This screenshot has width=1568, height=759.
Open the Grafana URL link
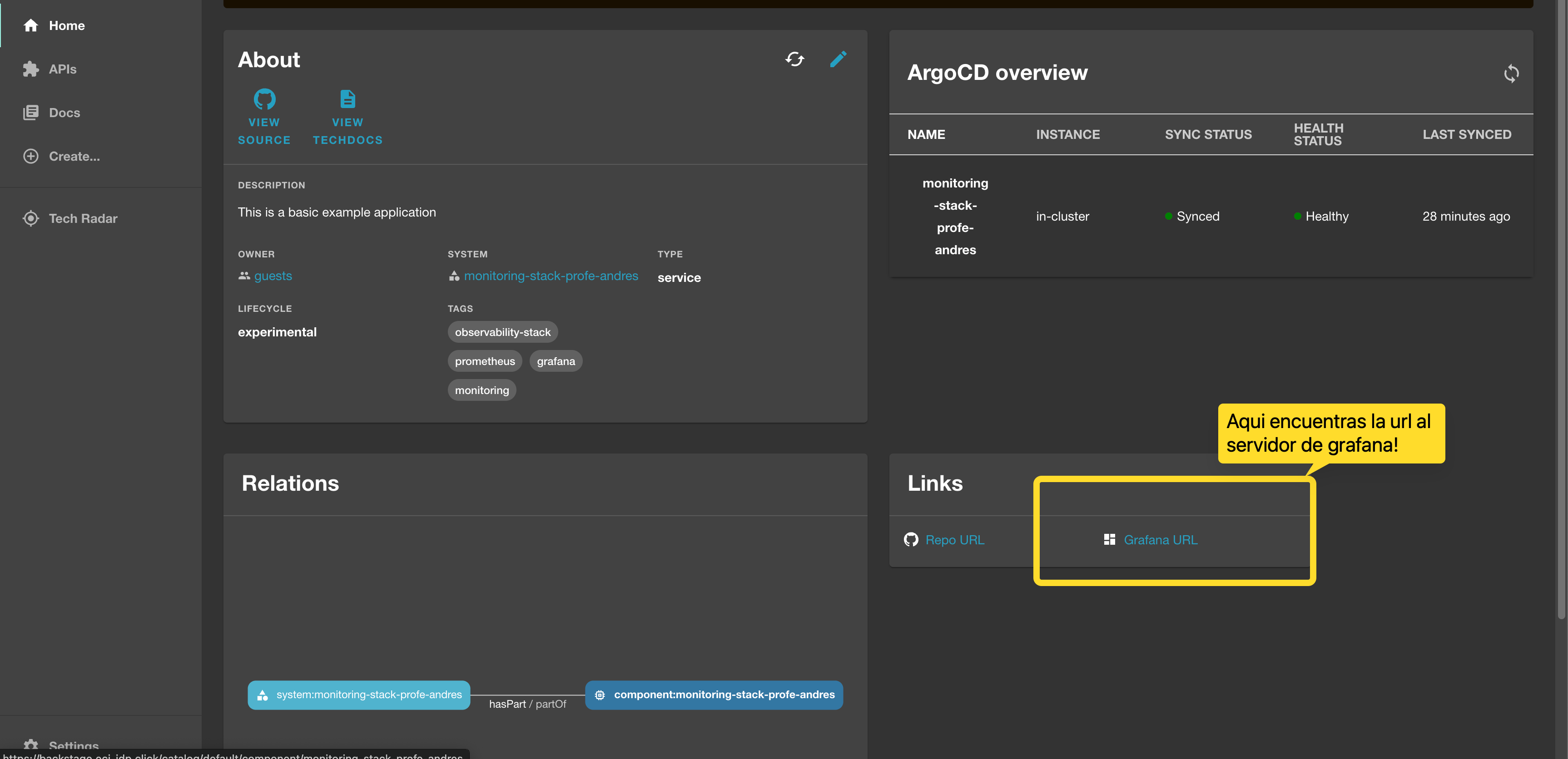click(x=1160, y=539)
